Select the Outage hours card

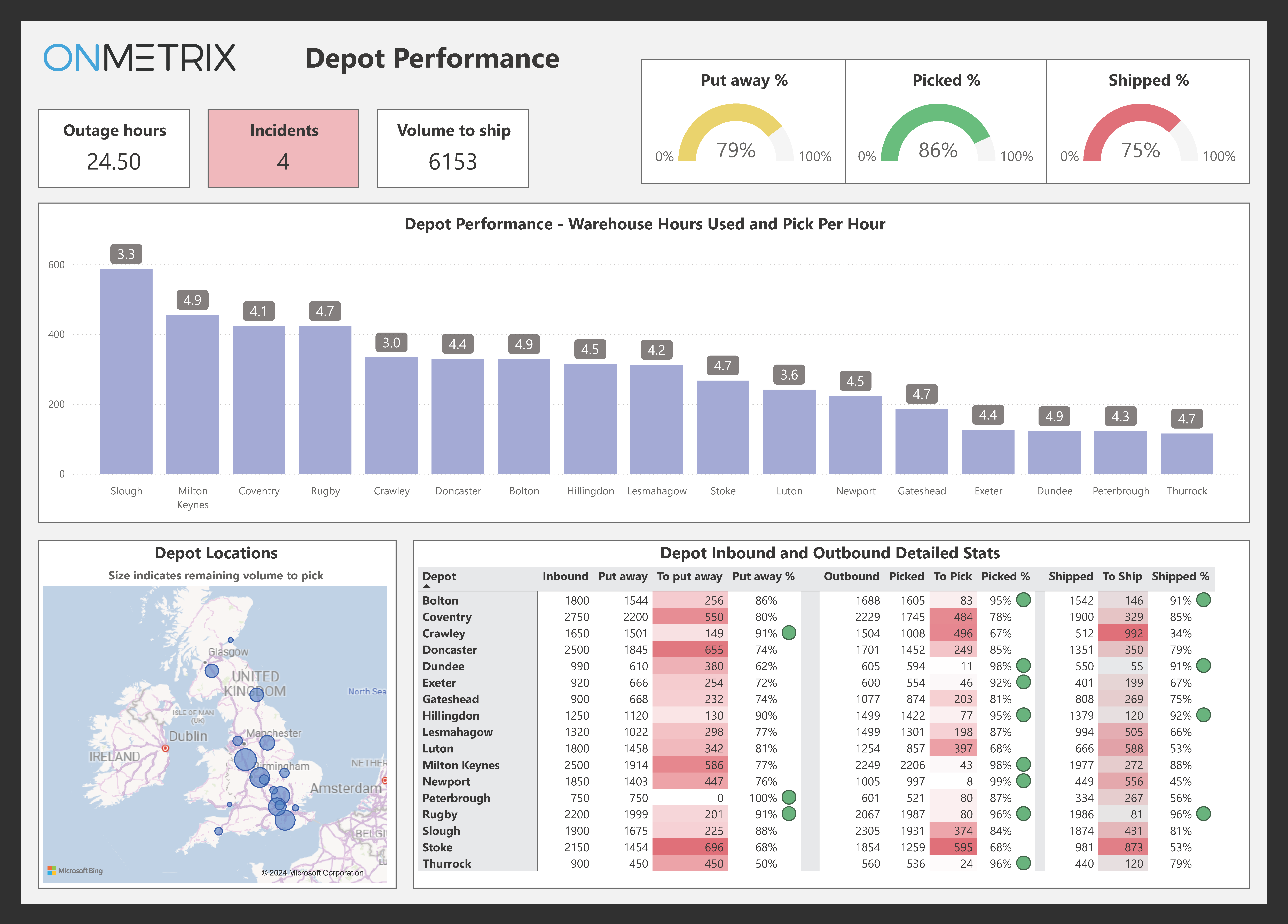[x=114, y=148]
